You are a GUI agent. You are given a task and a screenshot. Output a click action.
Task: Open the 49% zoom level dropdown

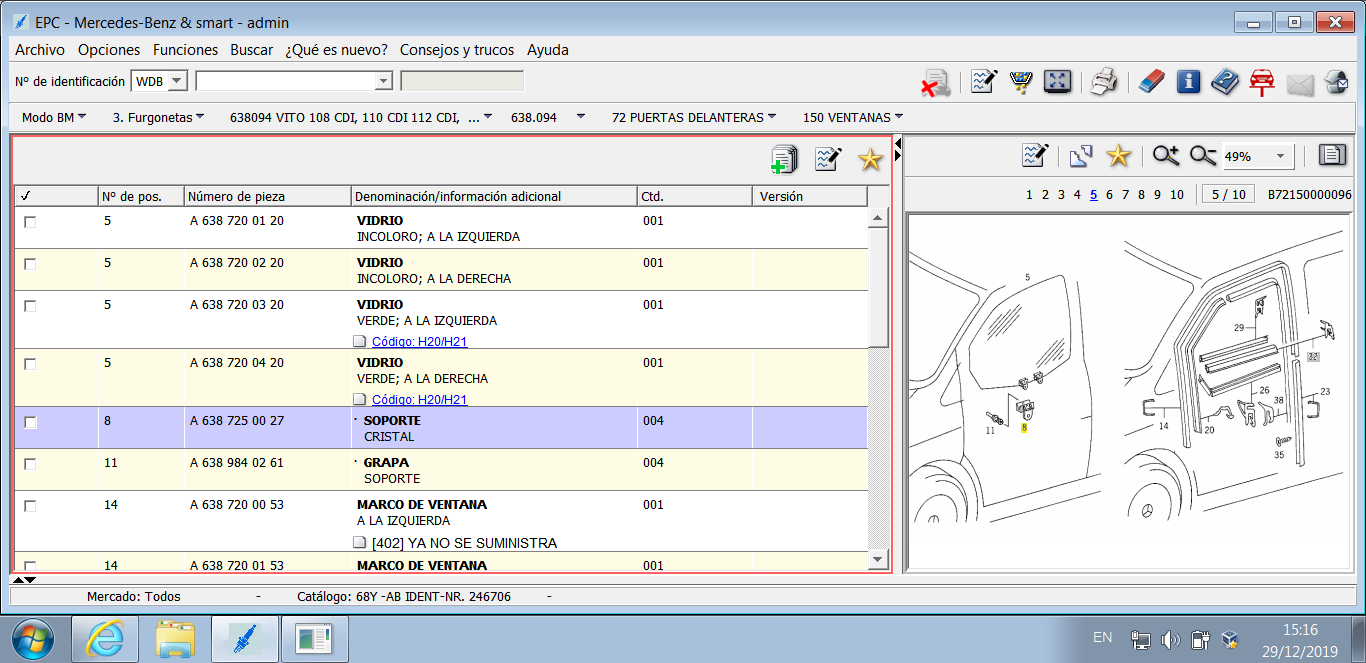point(1282,156)
